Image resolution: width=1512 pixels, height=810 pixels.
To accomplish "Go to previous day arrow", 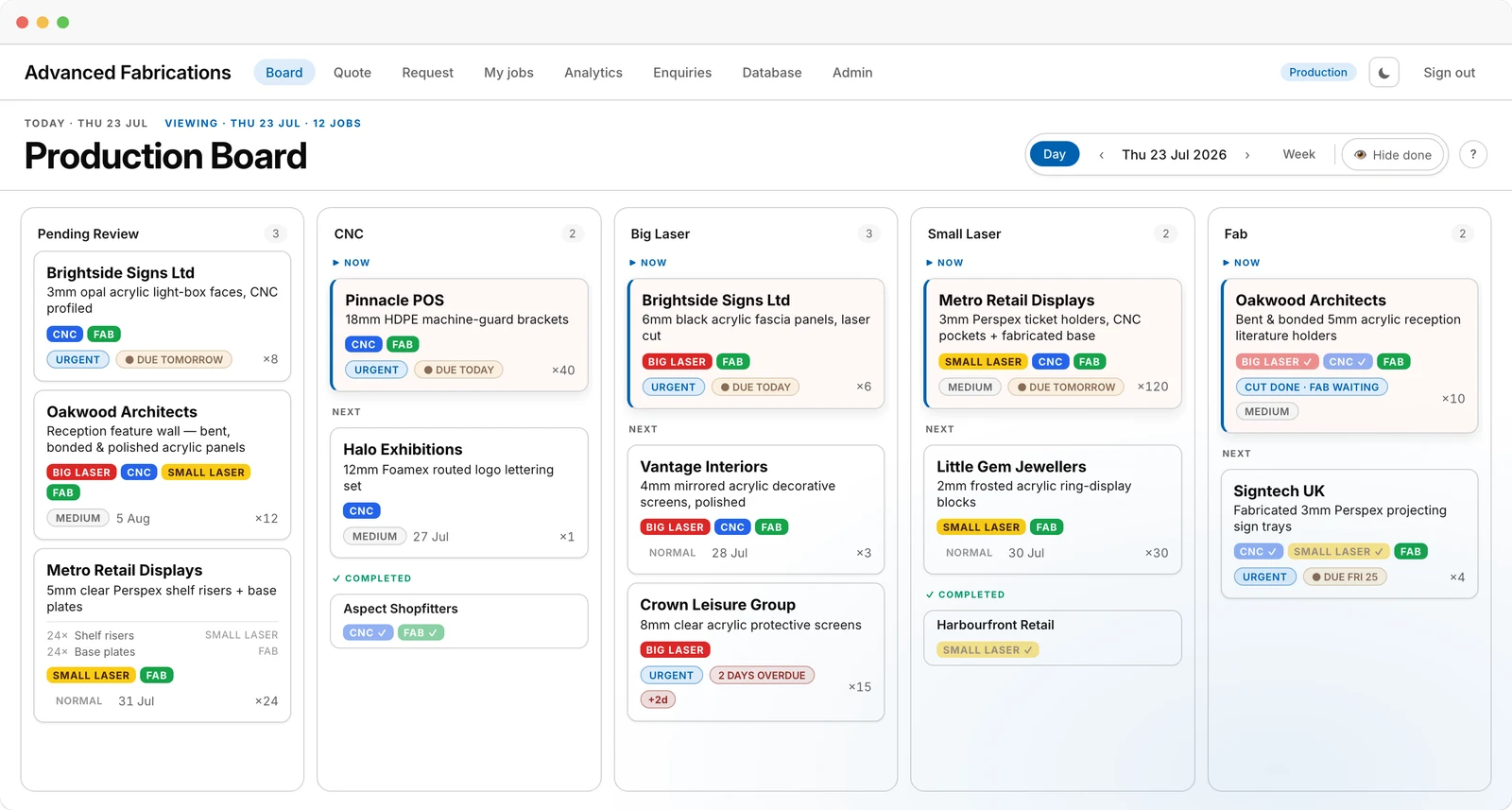I will 1101,155.
